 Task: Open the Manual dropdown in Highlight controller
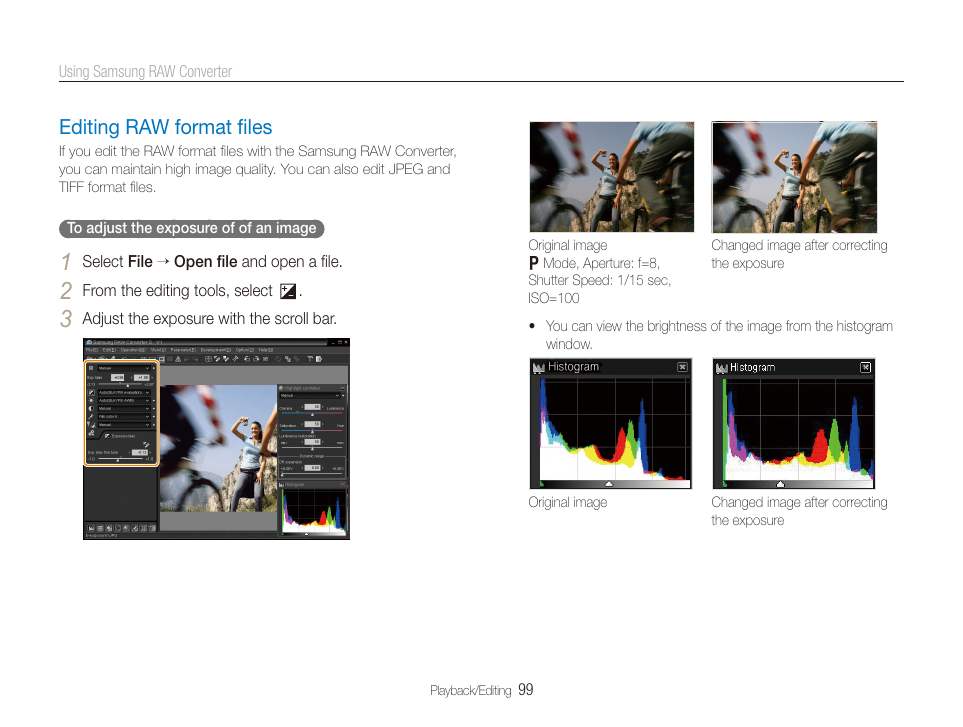click(310, 395)
